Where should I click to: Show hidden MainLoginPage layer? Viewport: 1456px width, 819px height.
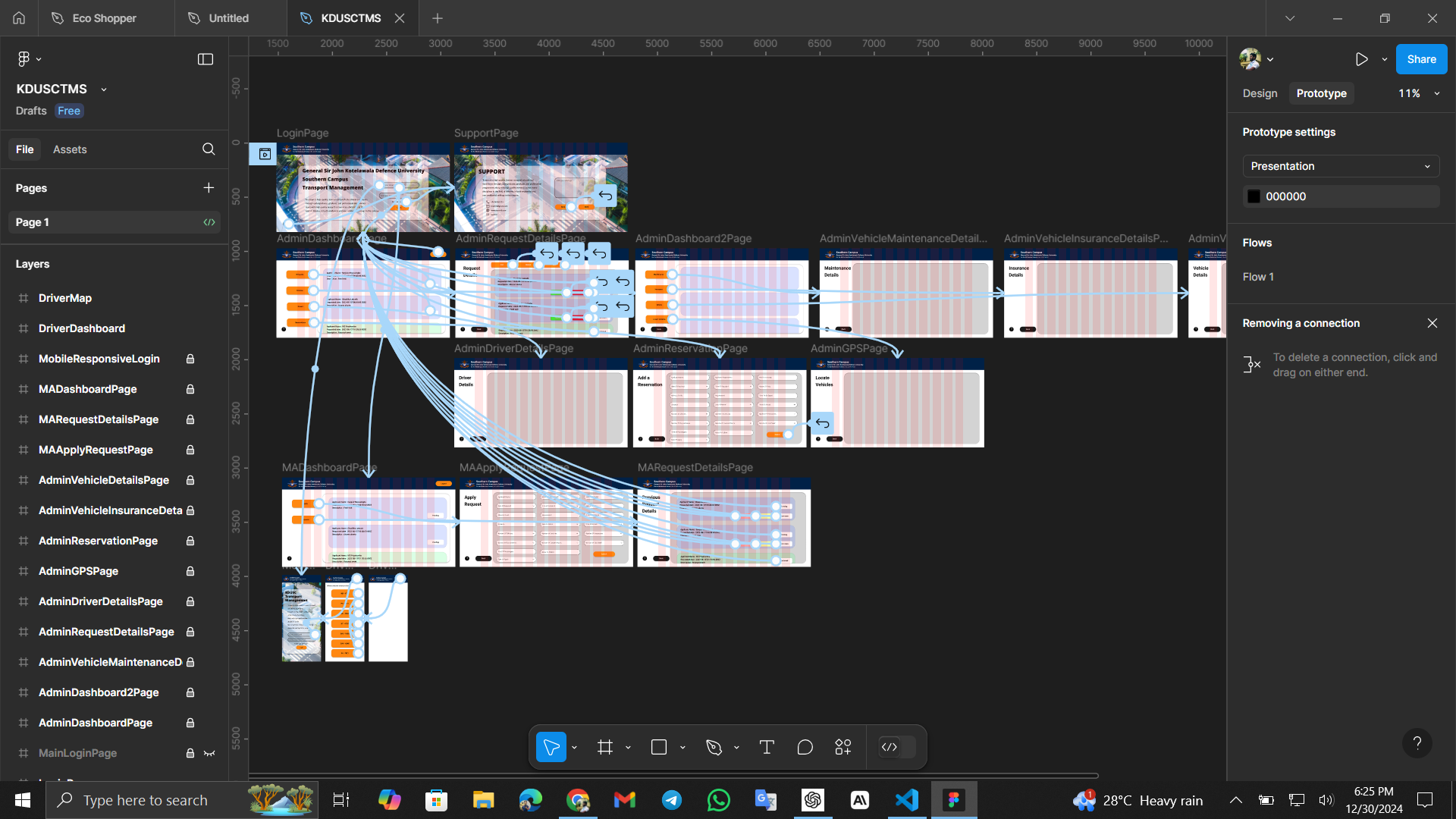209,753
